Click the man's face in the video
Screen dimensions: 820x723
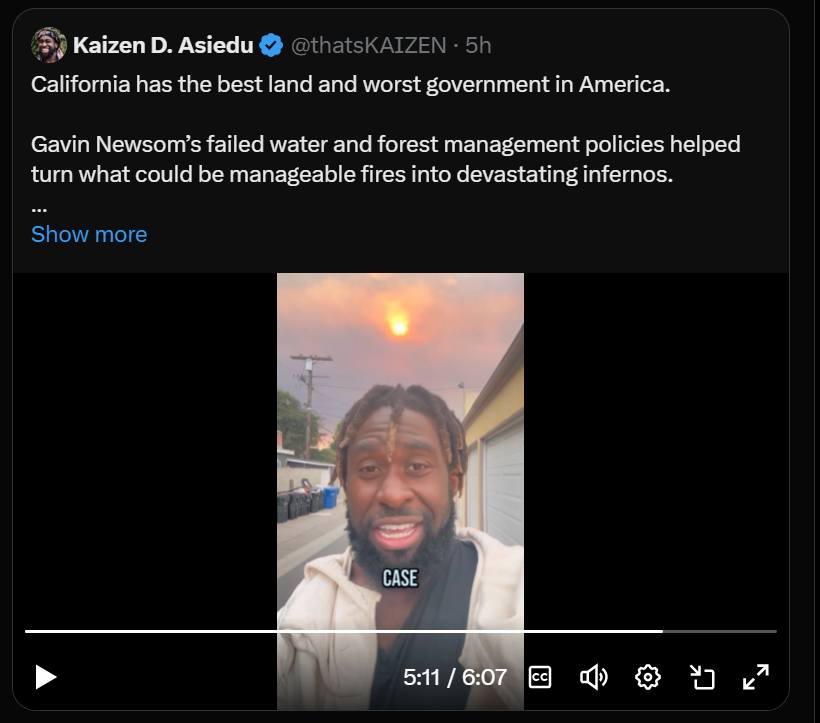tap(398, 480)
